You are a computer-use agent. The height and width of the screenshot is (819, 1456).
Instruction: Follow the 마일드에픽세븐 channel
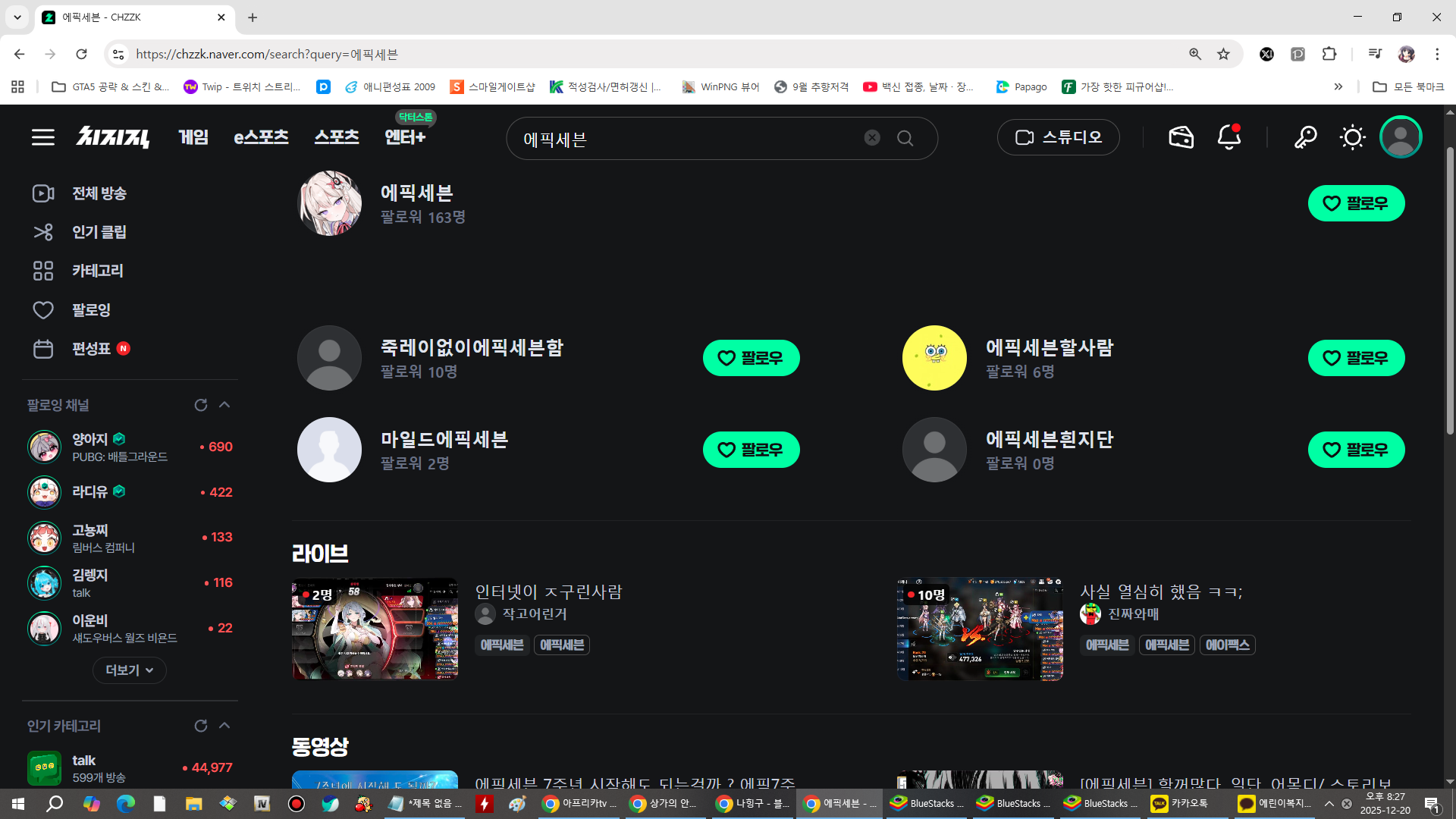click(x=751, y=450)
